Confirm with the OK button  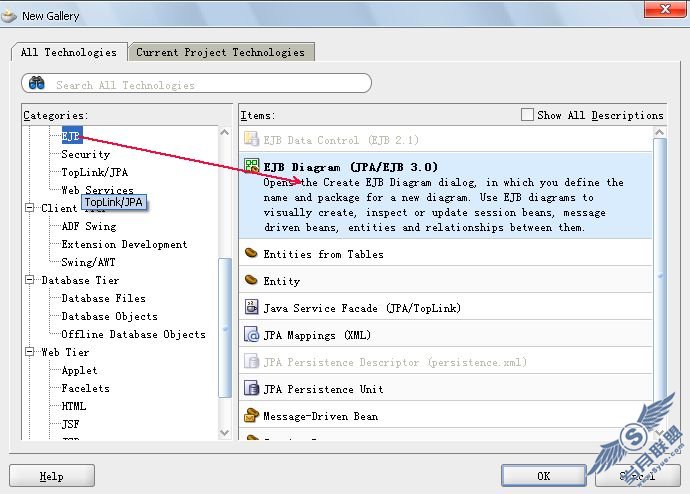click(x=543, y=476)
